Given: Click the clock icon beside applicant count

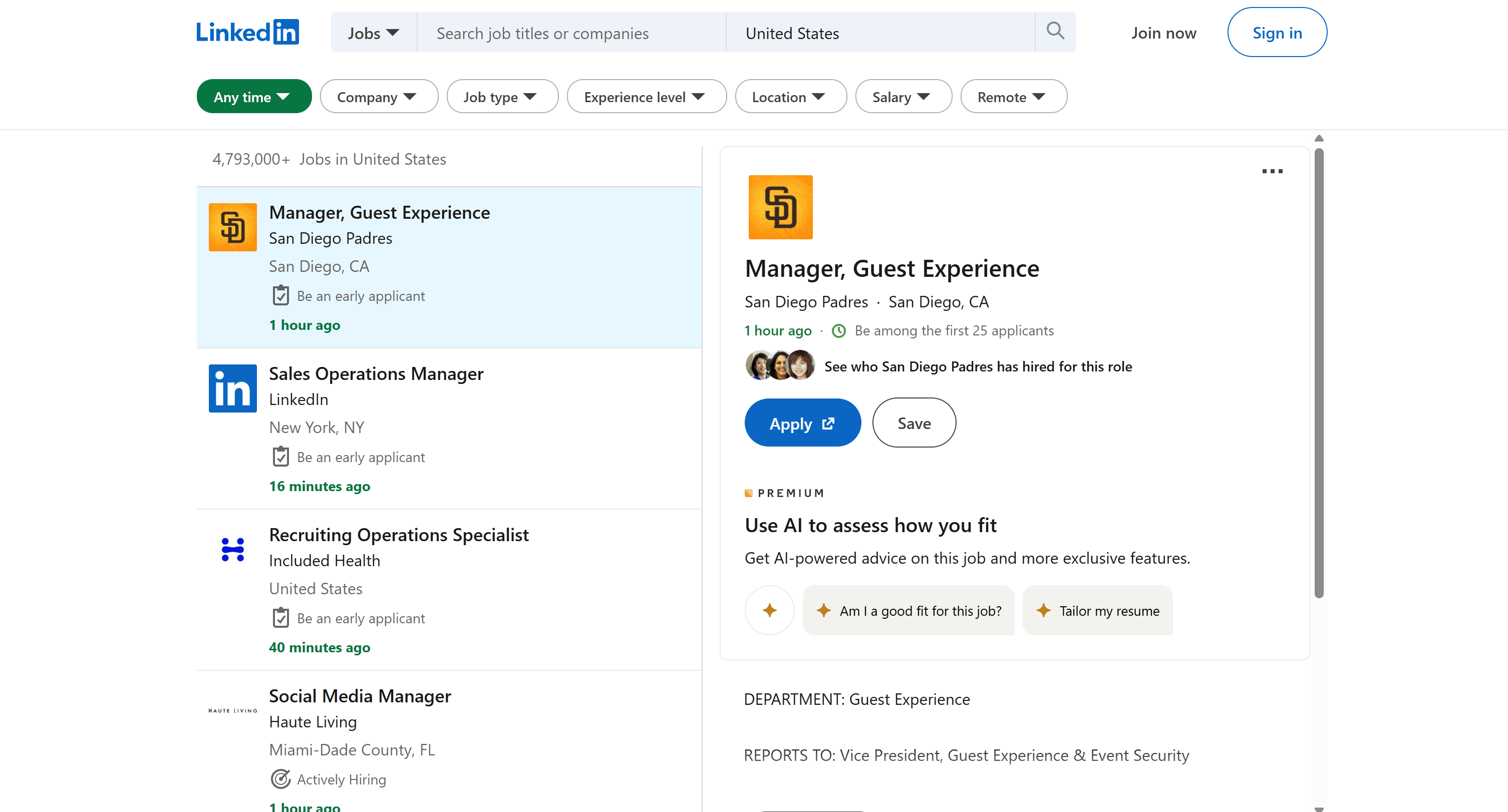Looking at the screenshot, I should point(838,330).
